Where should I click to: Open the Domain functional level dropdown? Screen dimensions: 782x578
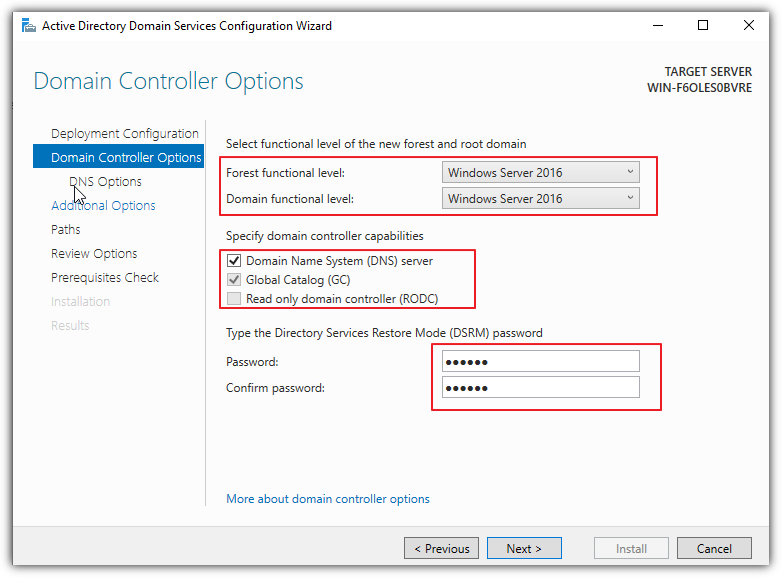[541, 198]
